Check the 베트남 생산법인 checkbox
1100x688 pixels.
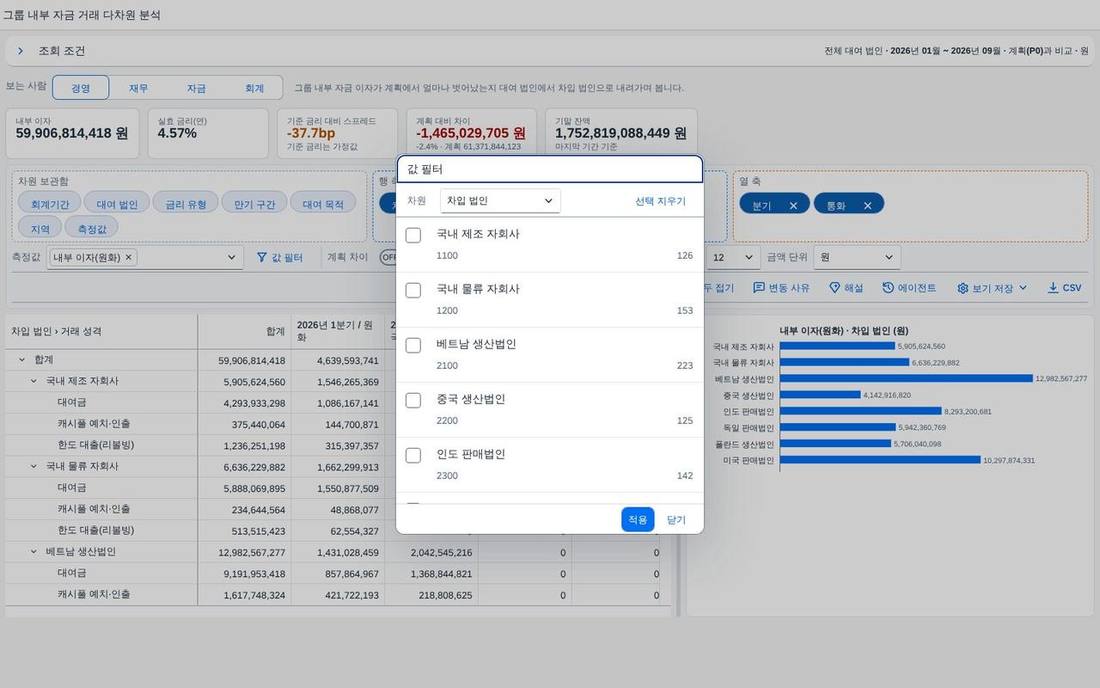click(x=413, y=345)
